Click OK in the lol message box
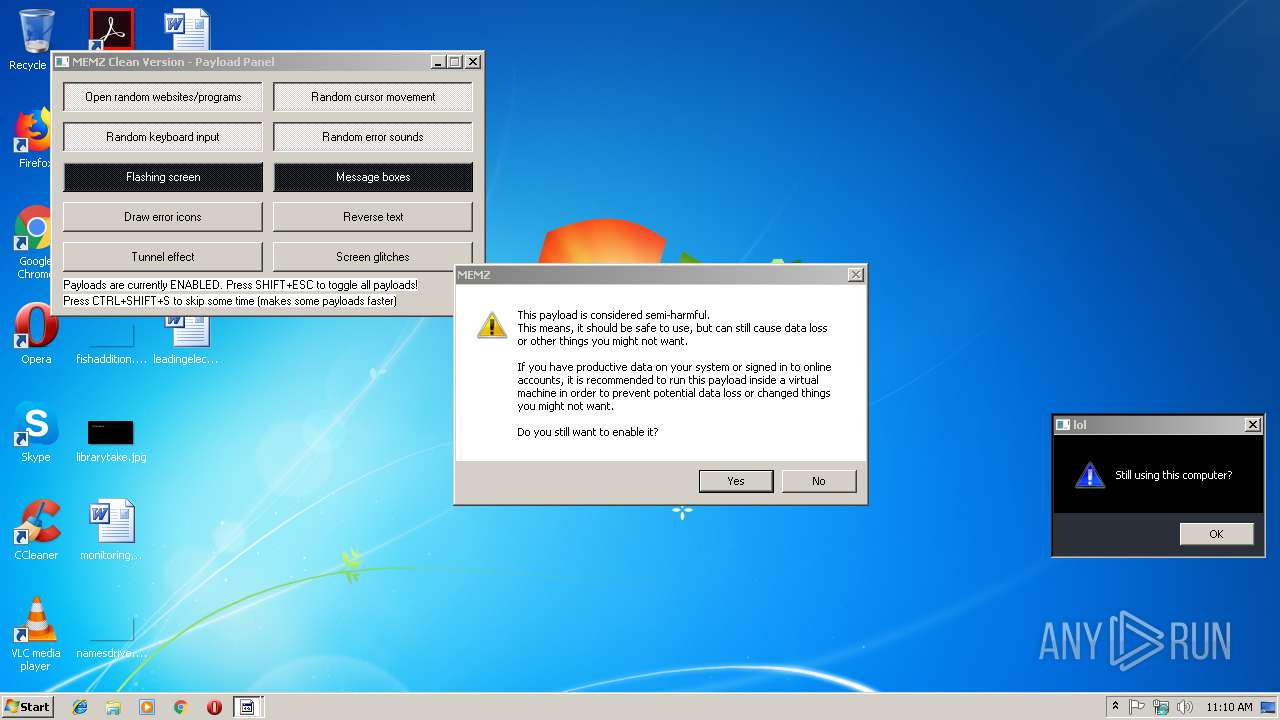The image size is (1280, 720). coord(1216,534)
